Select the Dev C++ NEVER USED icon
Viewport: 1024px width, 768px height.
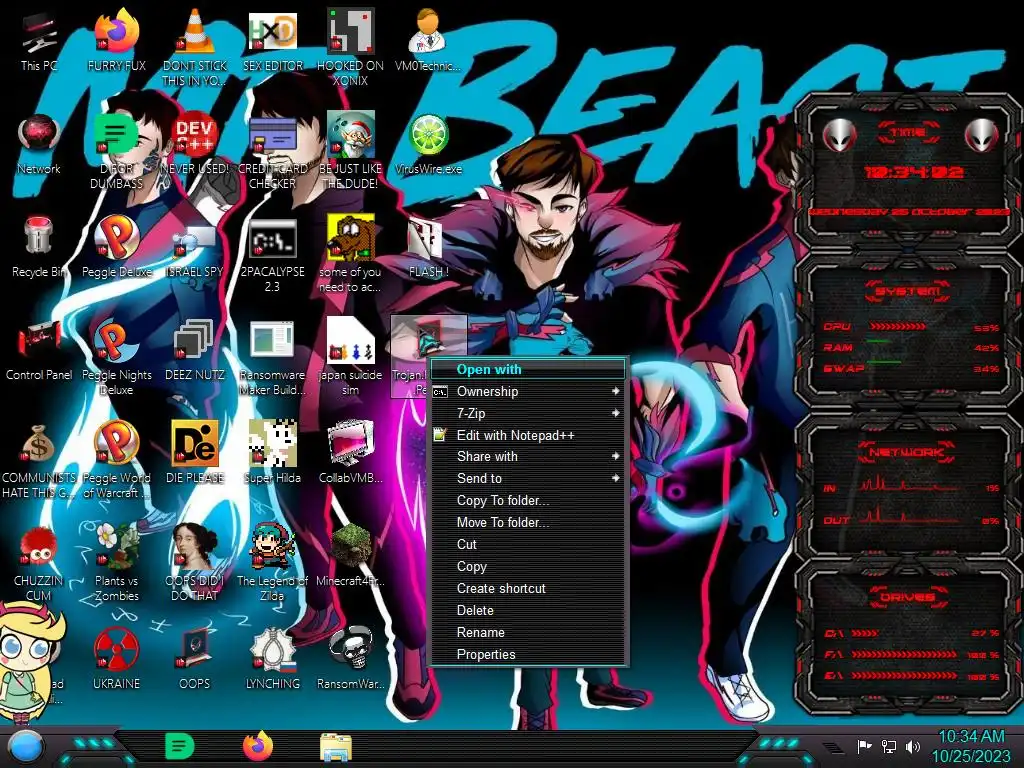195,144
